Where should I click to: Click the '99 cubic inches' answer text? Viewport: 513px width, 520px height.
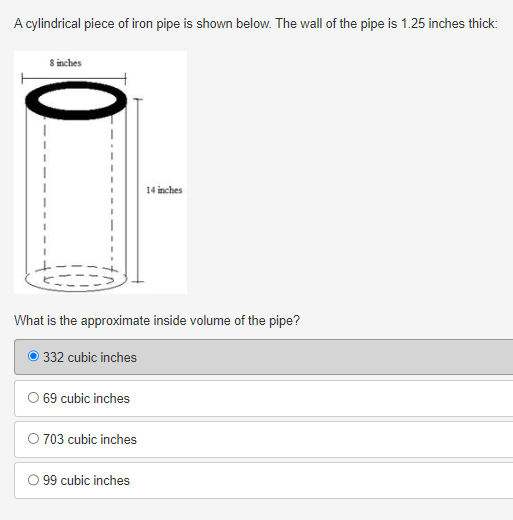[86, 480]
